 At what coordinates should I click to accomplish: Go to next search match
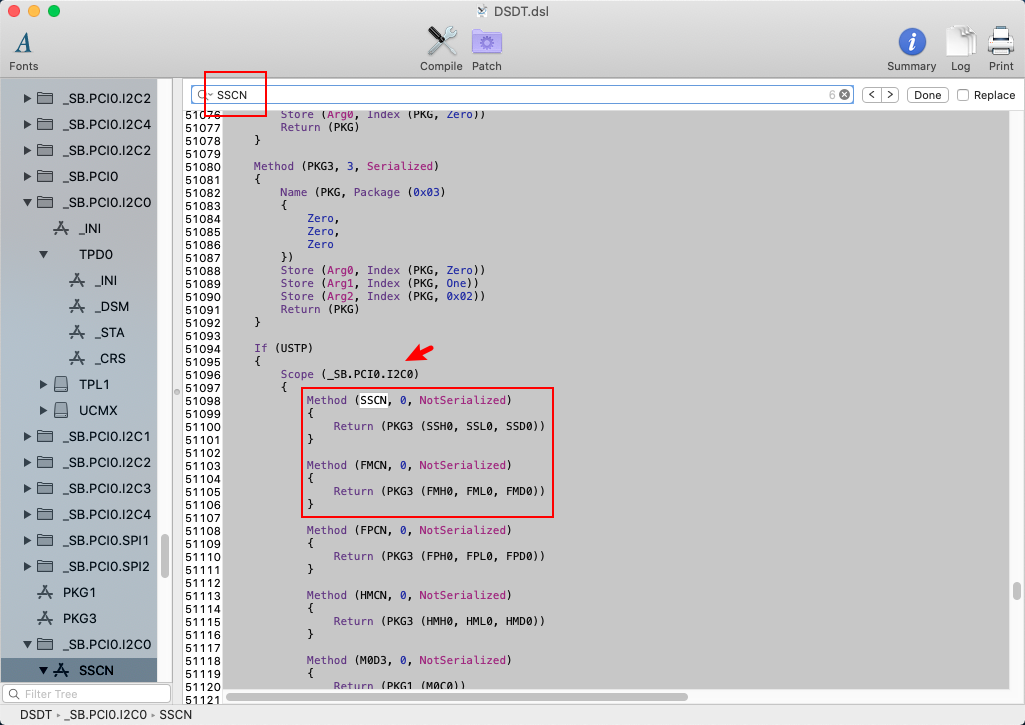point(890,95)
